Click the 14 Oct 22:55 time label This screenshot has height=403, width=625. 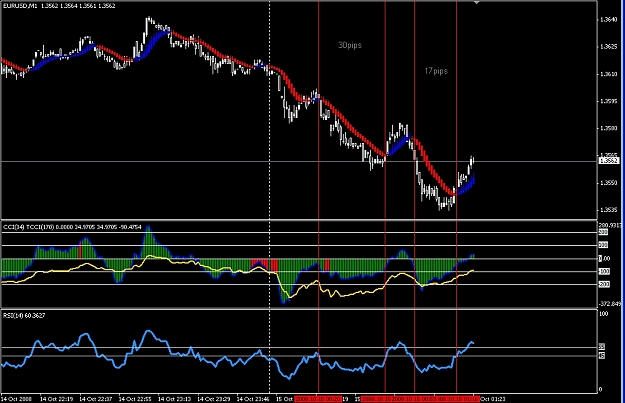pos(135,399)
